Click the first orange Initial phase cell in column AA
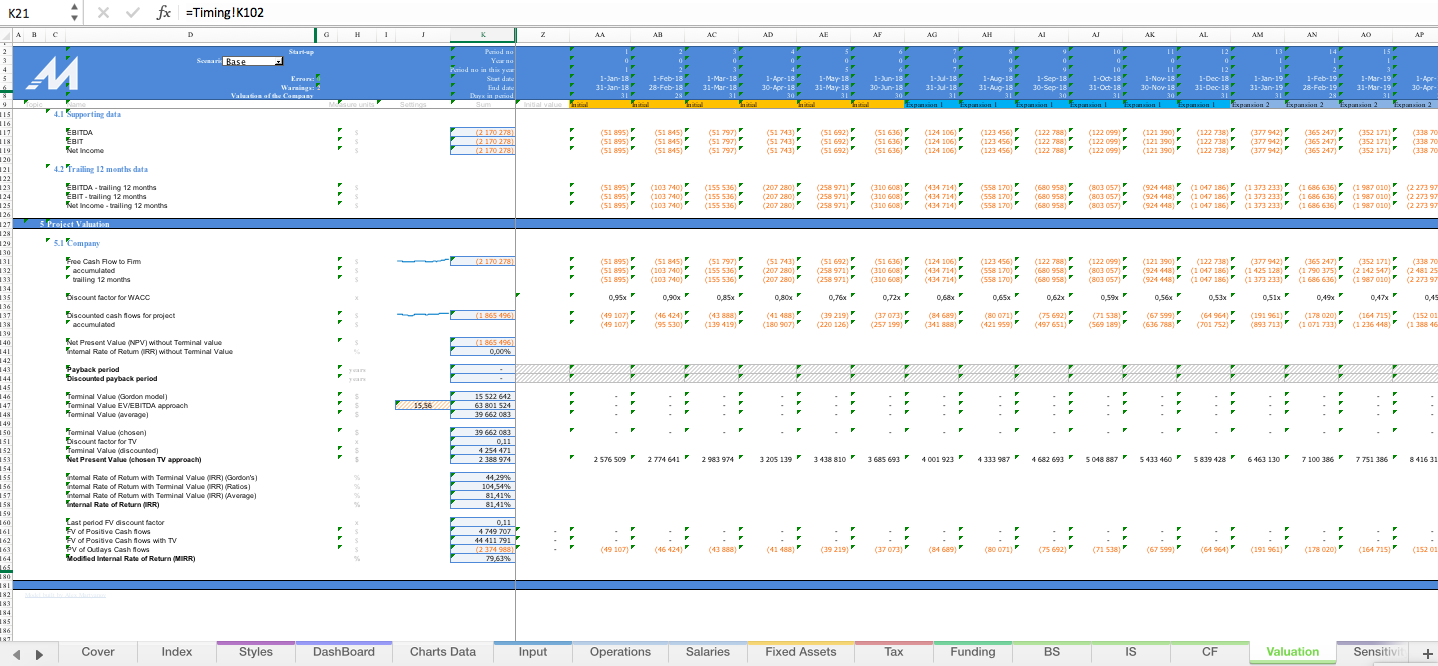Screen dimensions: 1438x666 tap(599, 104)
